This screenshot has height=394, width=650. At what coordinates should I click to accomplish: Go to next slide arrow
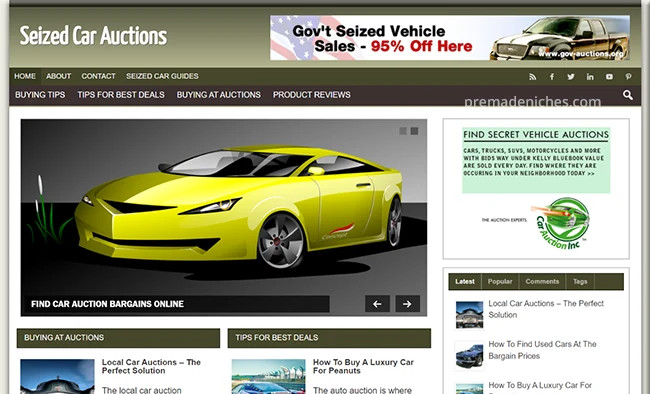pos(407,304)
